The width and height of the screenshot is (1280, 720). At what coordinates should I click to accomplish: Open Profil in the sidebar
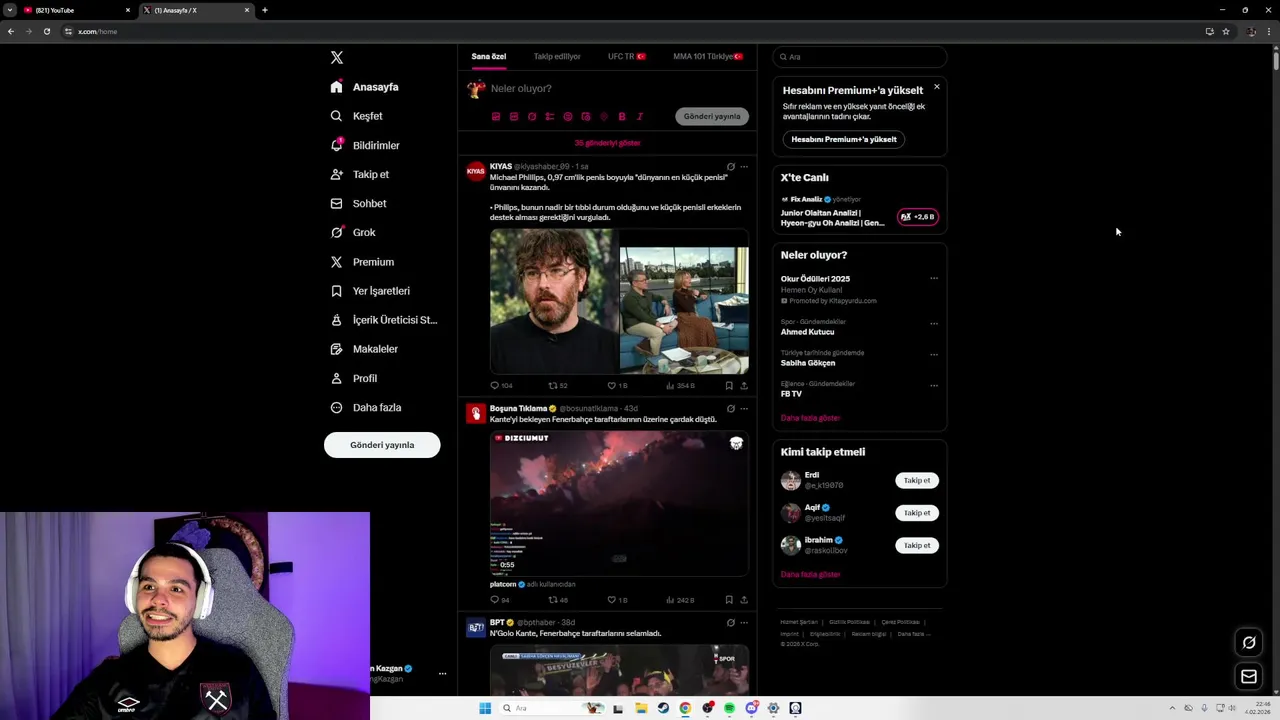point(354,378)
